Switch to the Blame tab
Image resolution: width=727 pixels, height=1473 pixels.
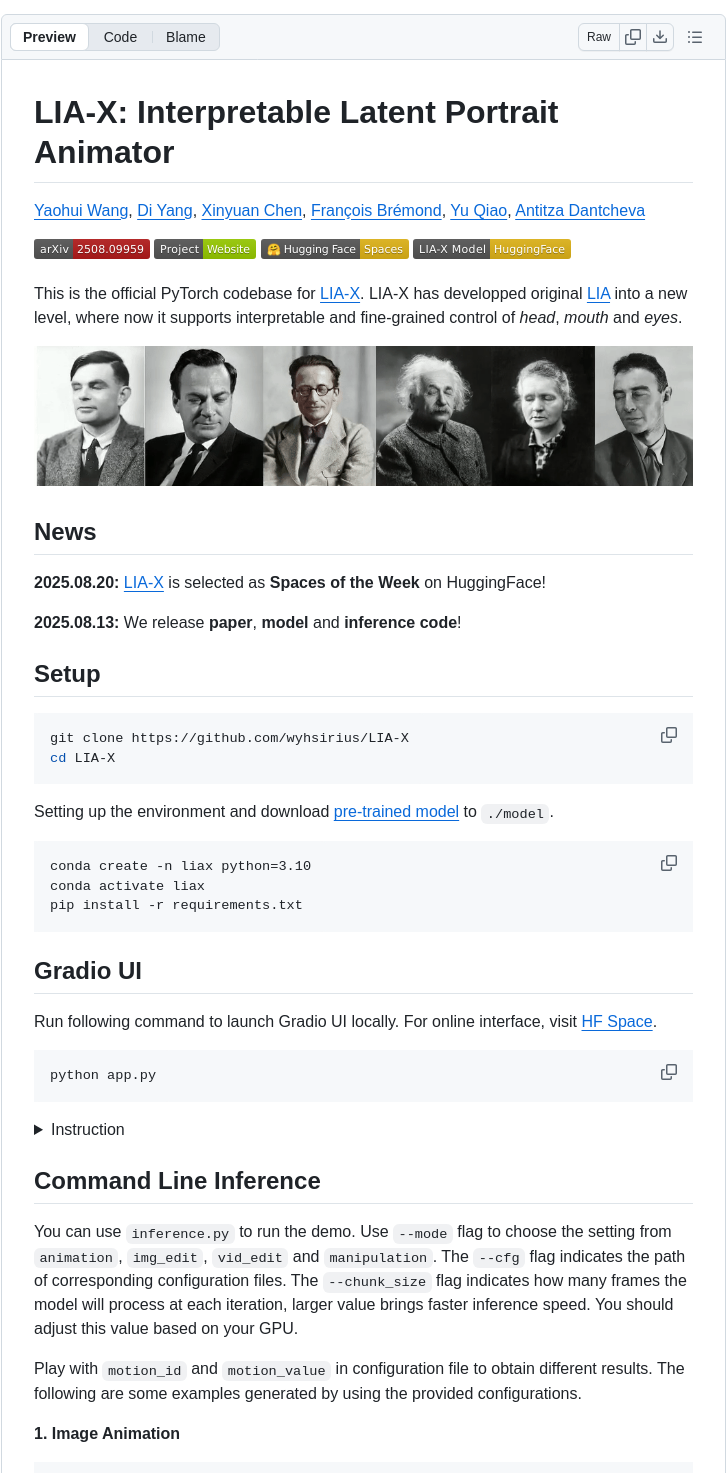click(x=185, y=37)
